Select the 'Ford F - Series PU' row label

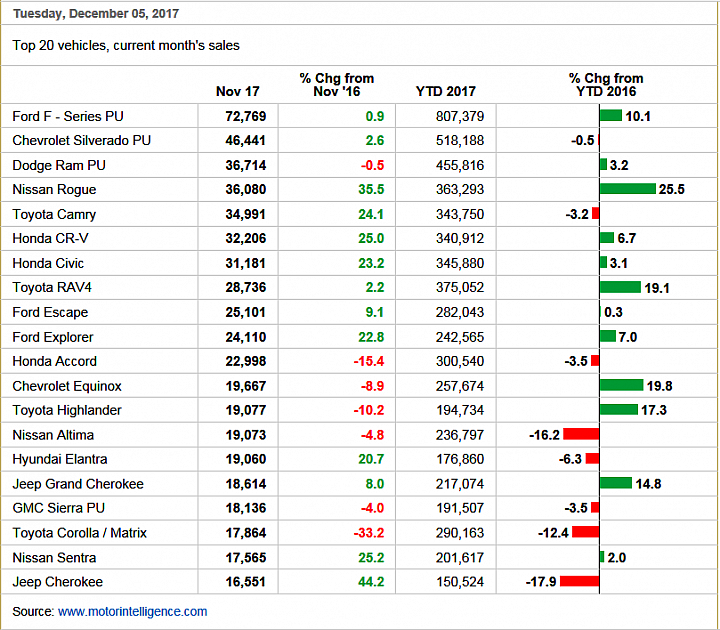(68, 116)
